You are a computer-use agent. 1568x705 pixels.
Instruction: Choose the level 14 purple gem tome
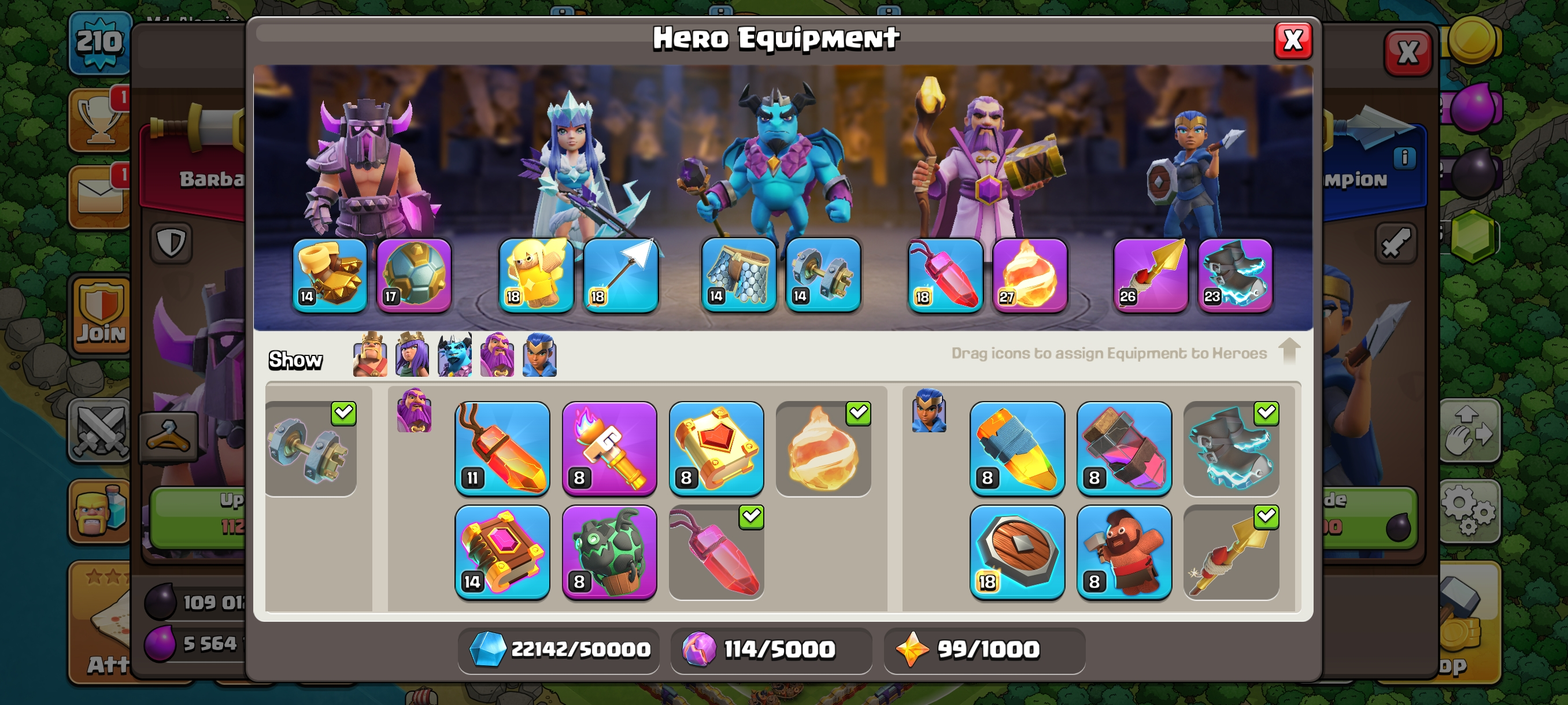[x=502, y=552]
